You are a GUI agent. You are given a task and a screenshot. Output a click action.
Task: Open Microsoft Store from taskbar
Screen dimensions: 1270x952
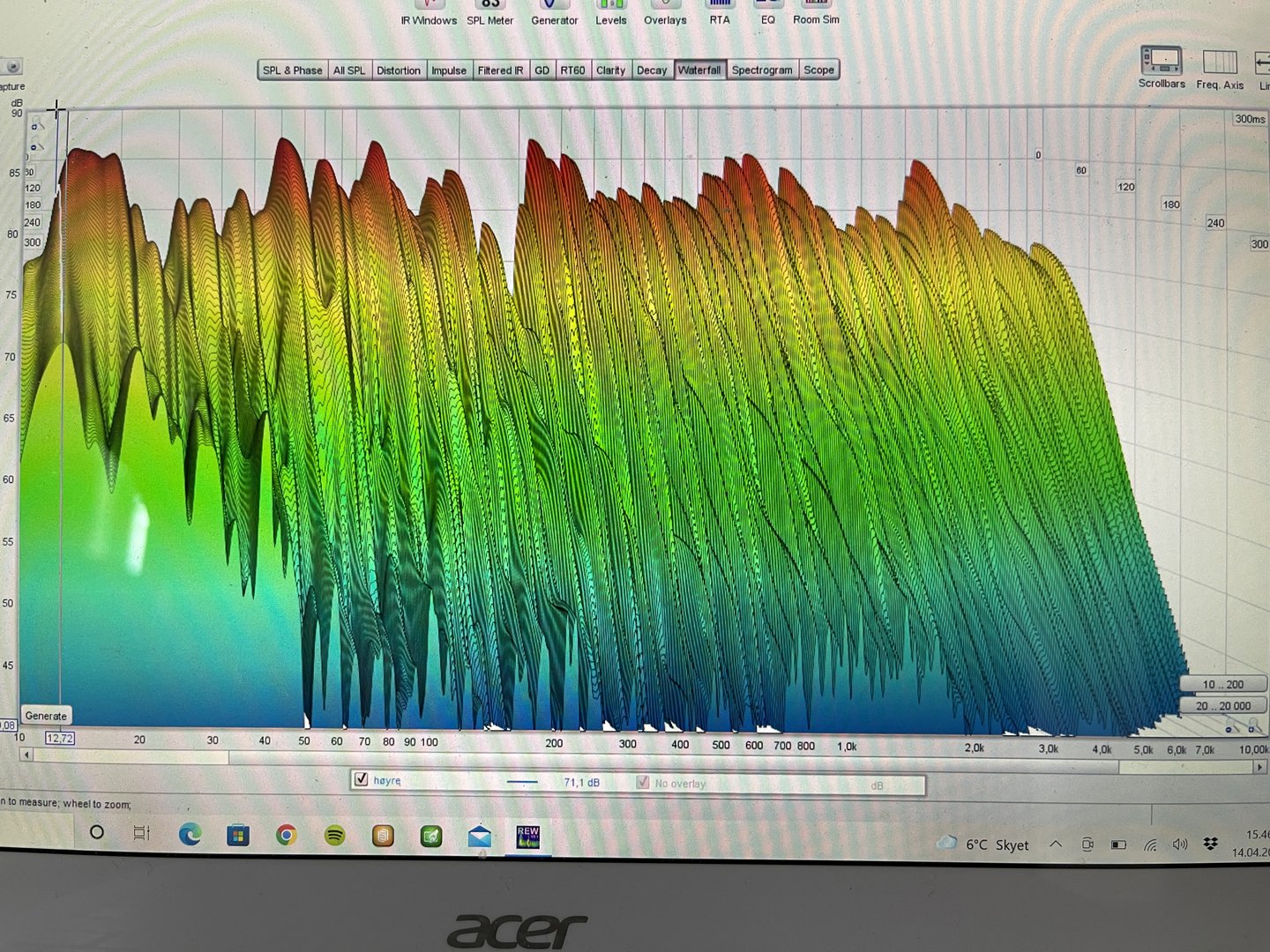pyautogui.click(x=238, y=835)
